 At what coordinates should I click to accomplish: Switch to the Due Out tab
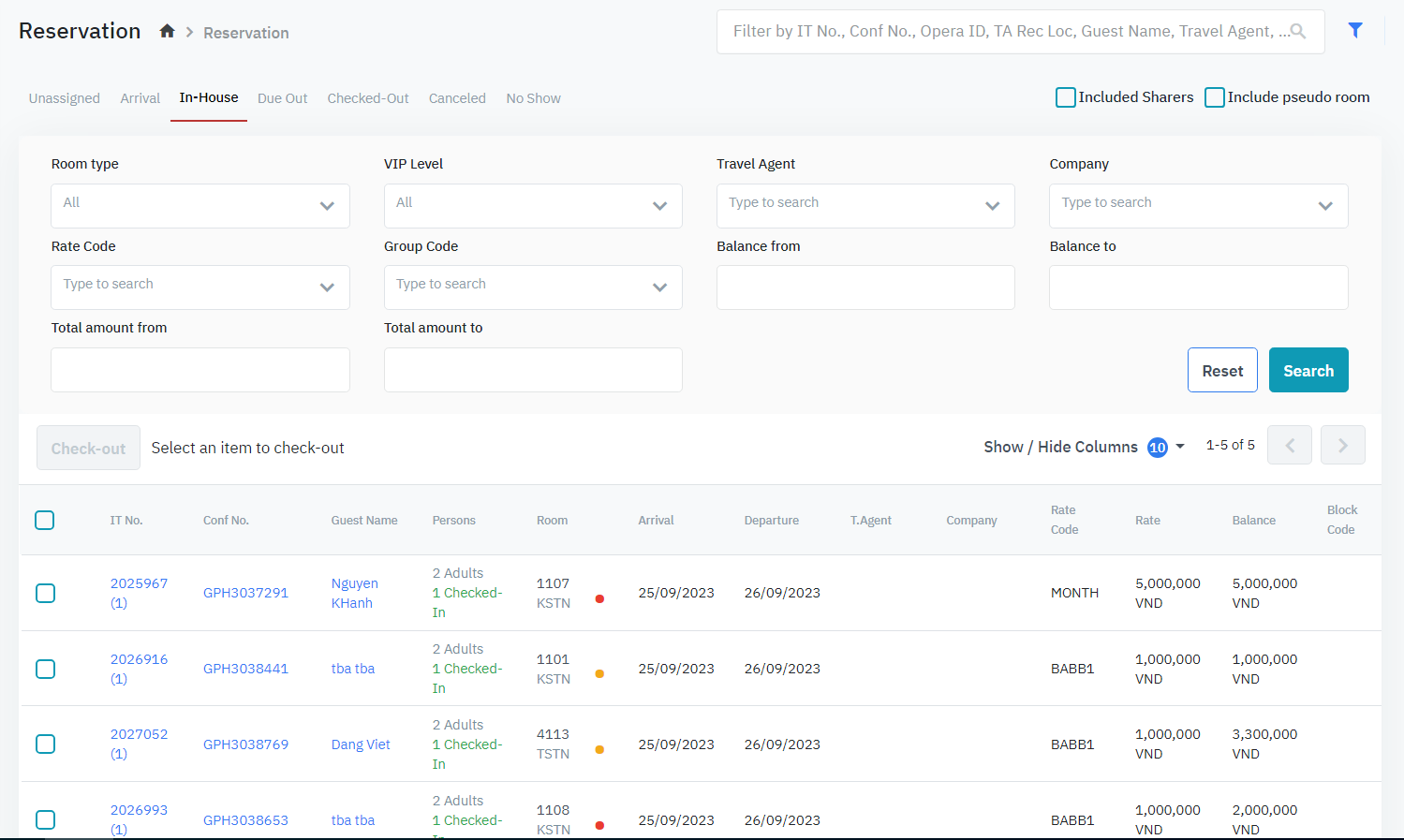282,98
